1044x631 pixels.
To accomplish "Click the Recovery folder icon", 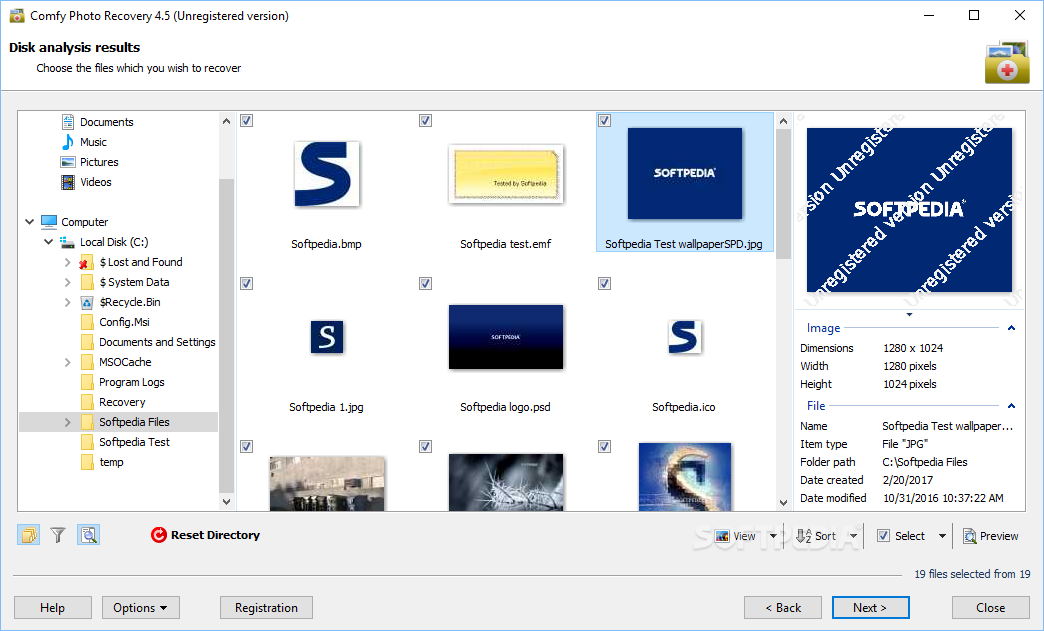I will coord(87,402).
